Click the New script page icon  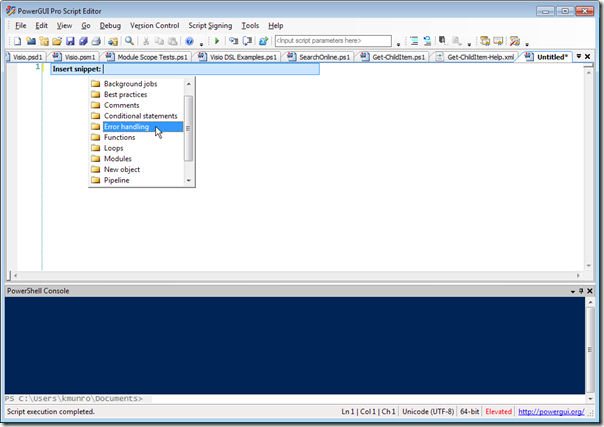[17, 41]
